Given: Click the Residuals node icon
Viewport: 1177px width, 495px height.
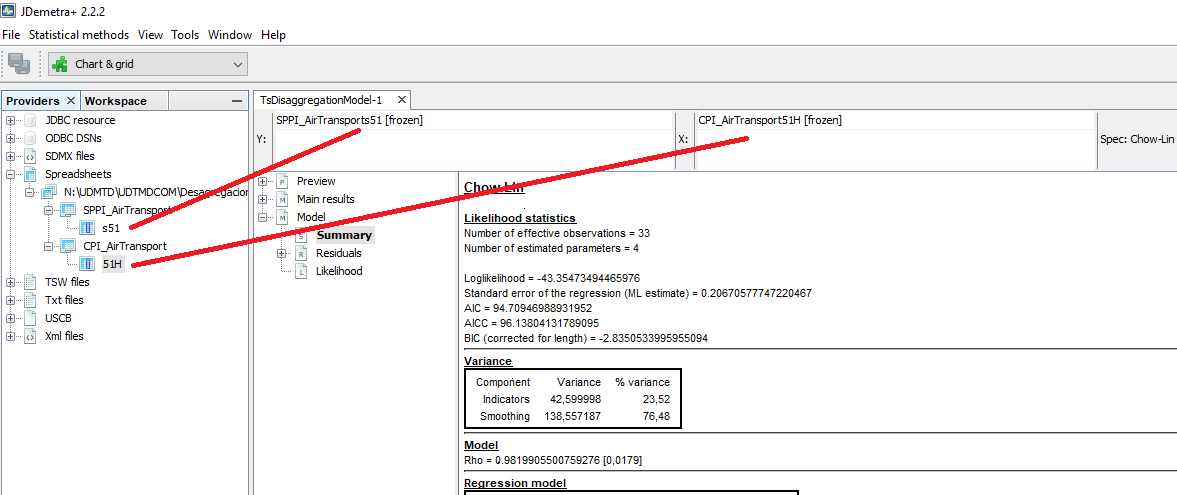Looking at the screenshot, I should pos(301,253).
